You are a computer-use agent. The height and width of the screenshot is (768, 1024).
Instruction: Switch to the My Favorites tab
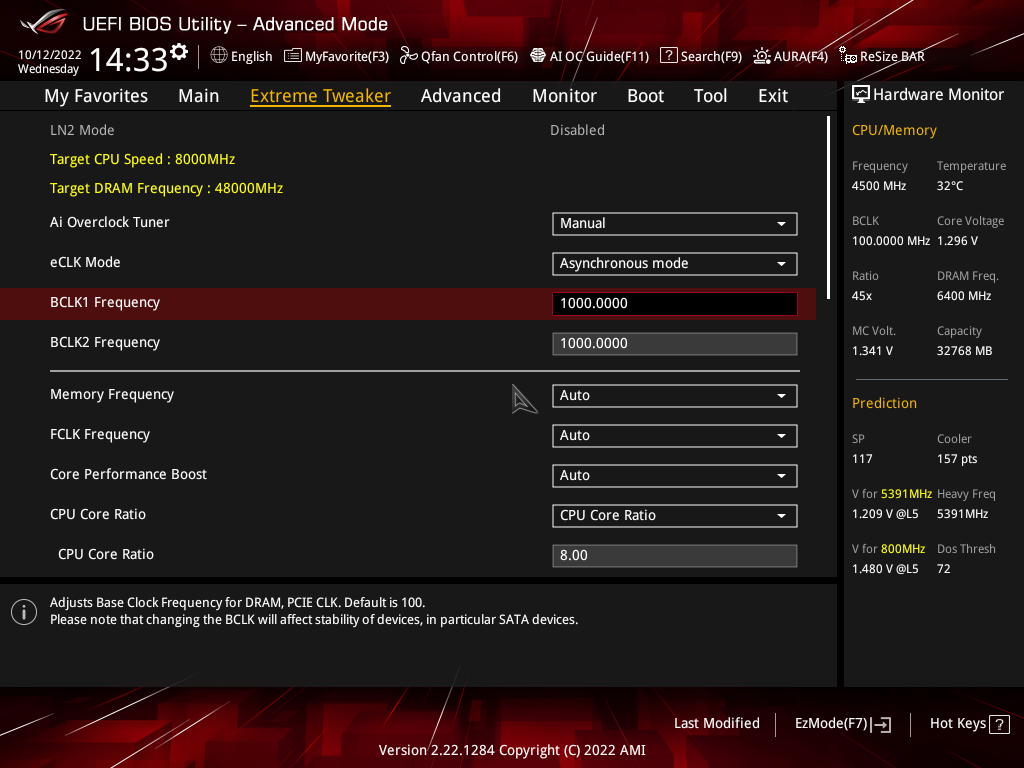point(96,96)
